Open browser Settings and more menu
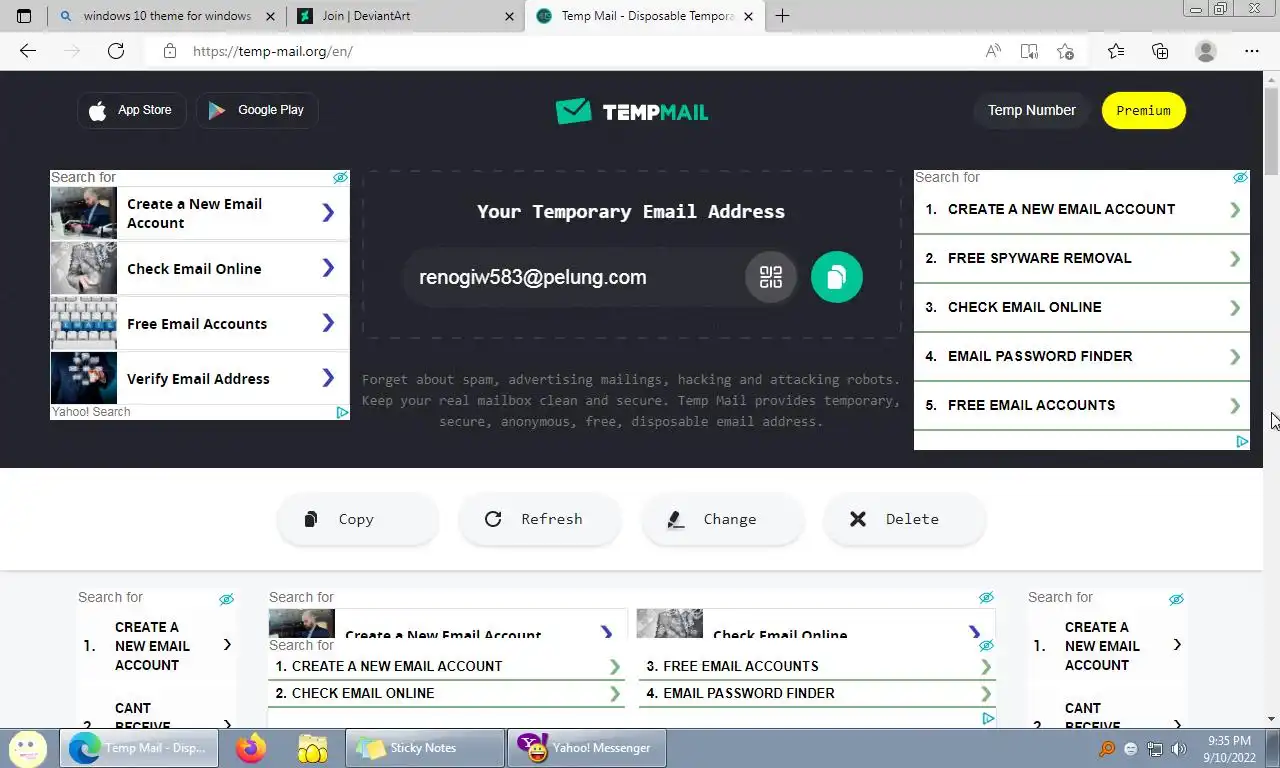 click(x=1252, y=51)
